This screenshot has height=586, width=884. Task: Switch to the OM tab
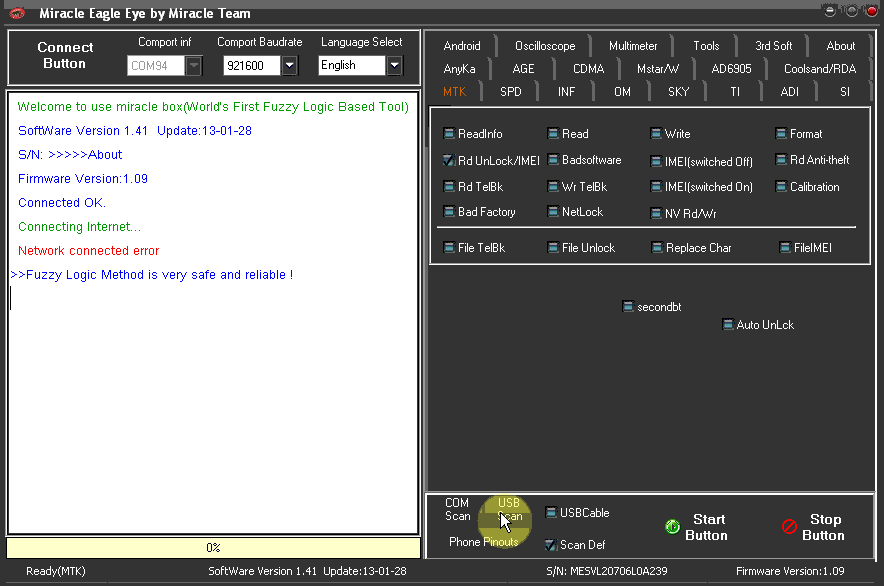pos(622,92)
